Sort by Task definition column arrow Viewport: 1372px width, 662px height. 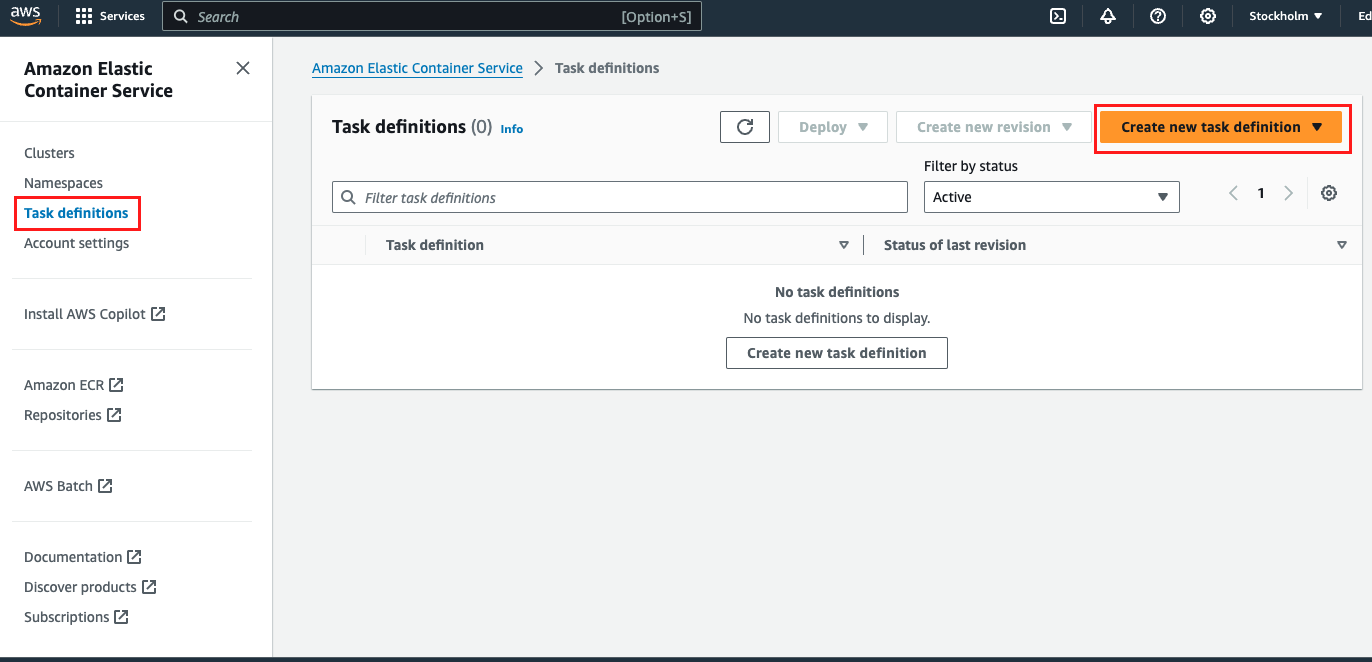[844, 245]
